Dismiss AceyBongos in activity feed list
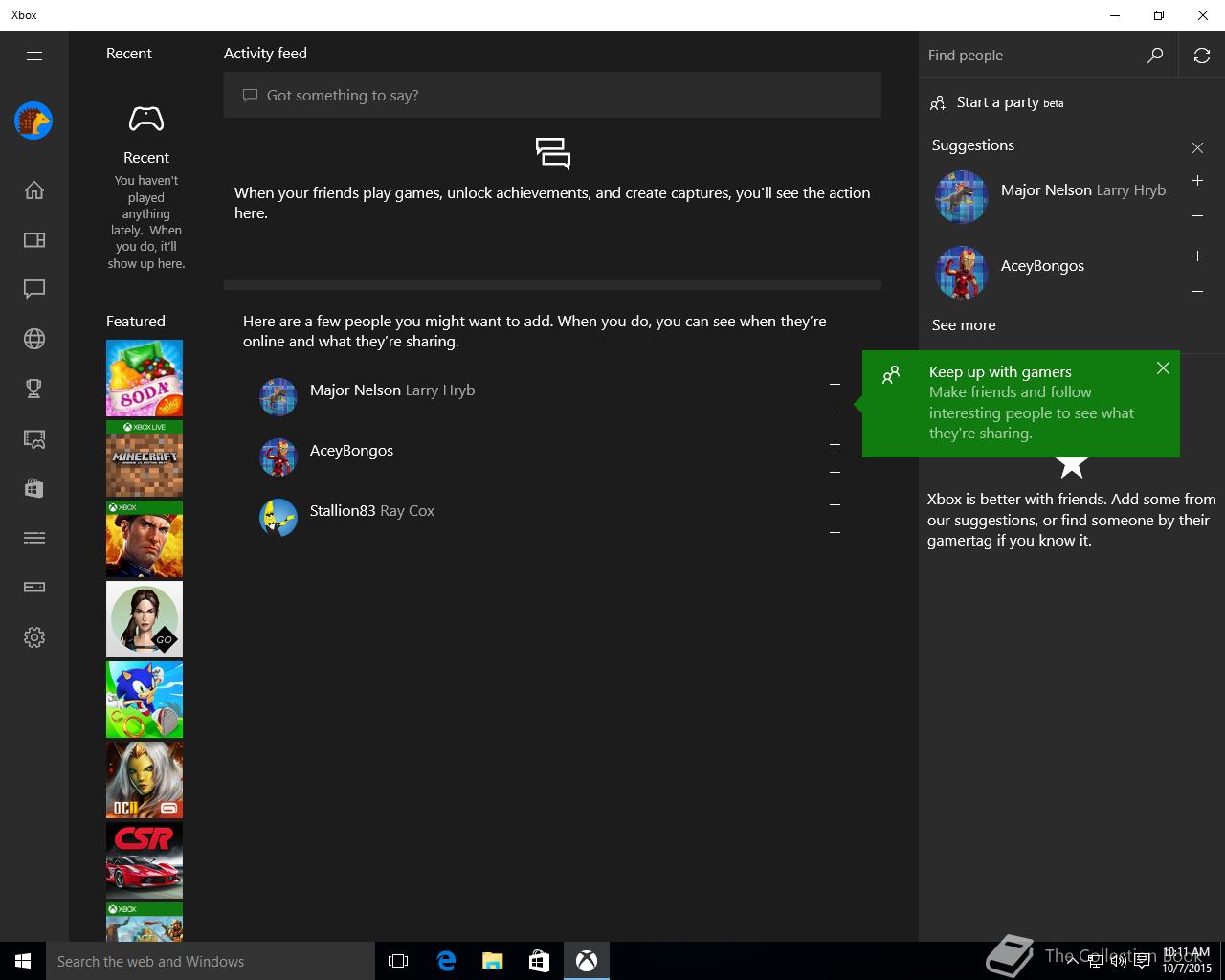The image size is (1225, 980). point(835,473)
